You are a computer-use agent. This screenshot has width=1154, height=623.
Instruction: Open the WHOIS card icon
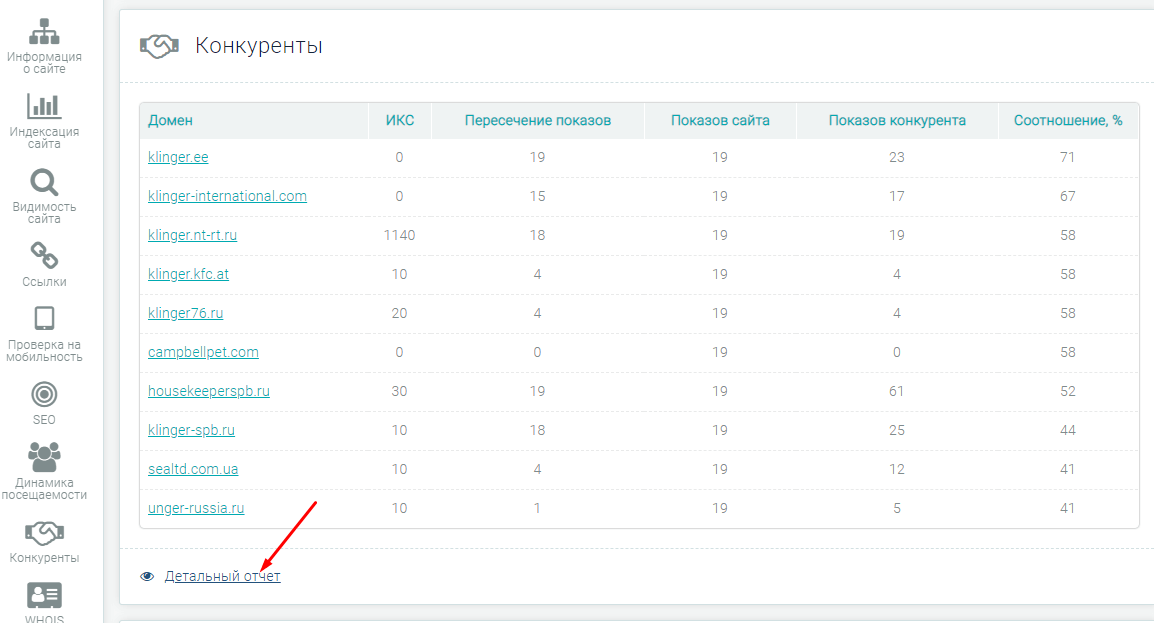pyautogui.click(x=44, y=596)
